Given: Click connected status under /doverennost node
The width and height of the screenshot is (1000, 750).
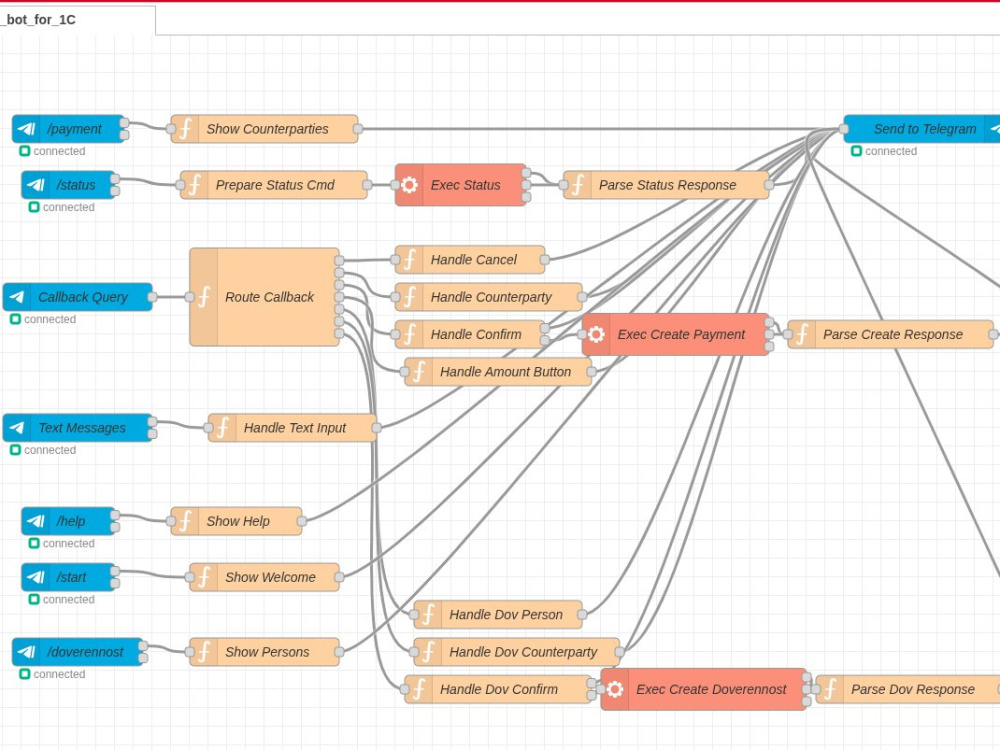Looking at the screenshot, I should click(x=52, y=674).
